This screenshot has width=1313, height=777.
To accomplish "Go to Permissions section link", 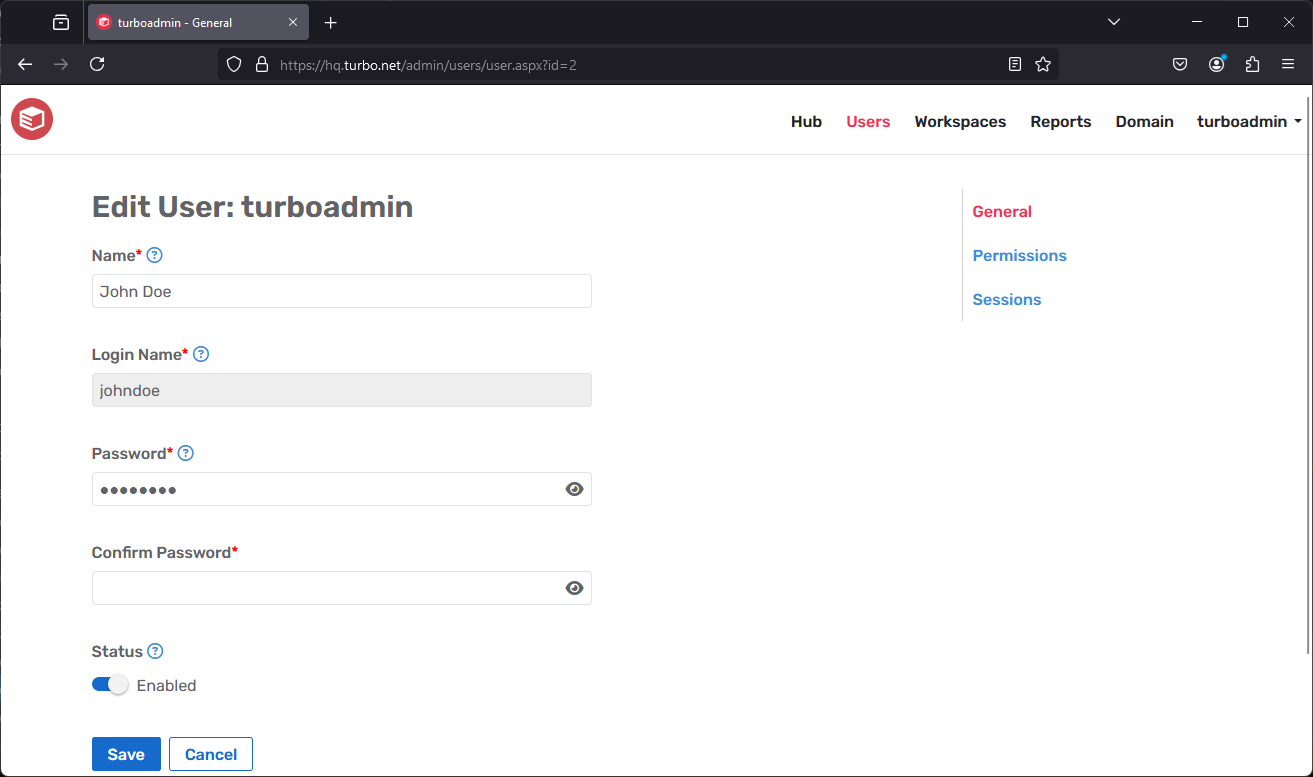I will [1019, 255].
